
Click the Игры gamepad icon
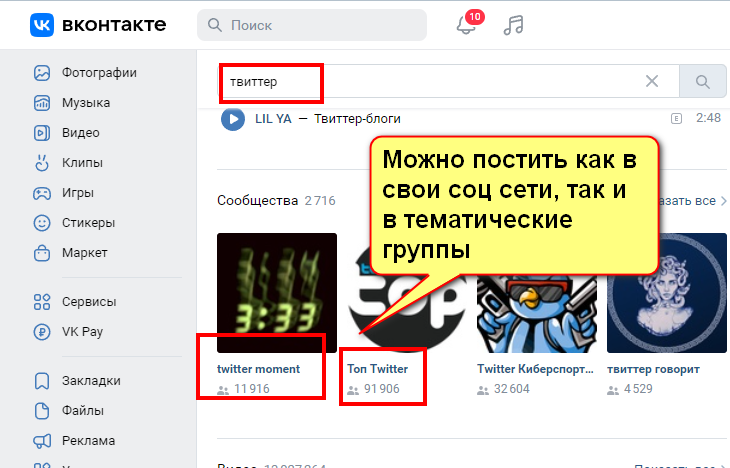[x=42, y=193]
